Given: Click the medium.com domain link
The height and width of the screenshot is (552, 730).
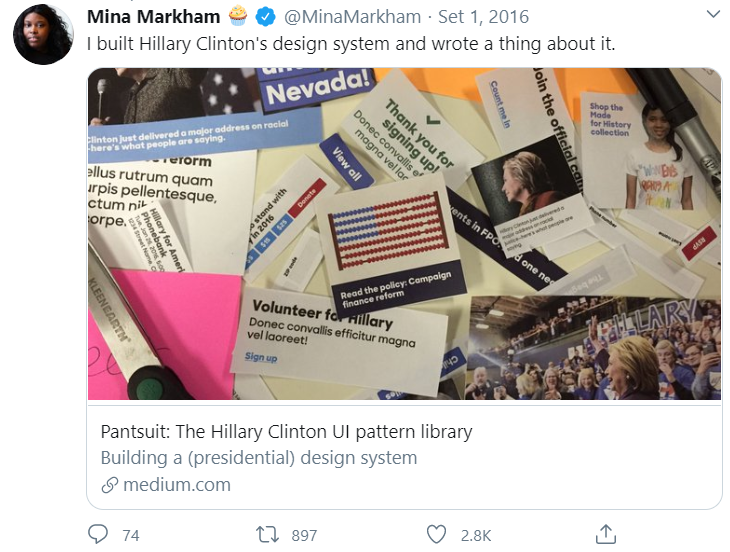Looking at the screenshot, I should tap(177, 485).
